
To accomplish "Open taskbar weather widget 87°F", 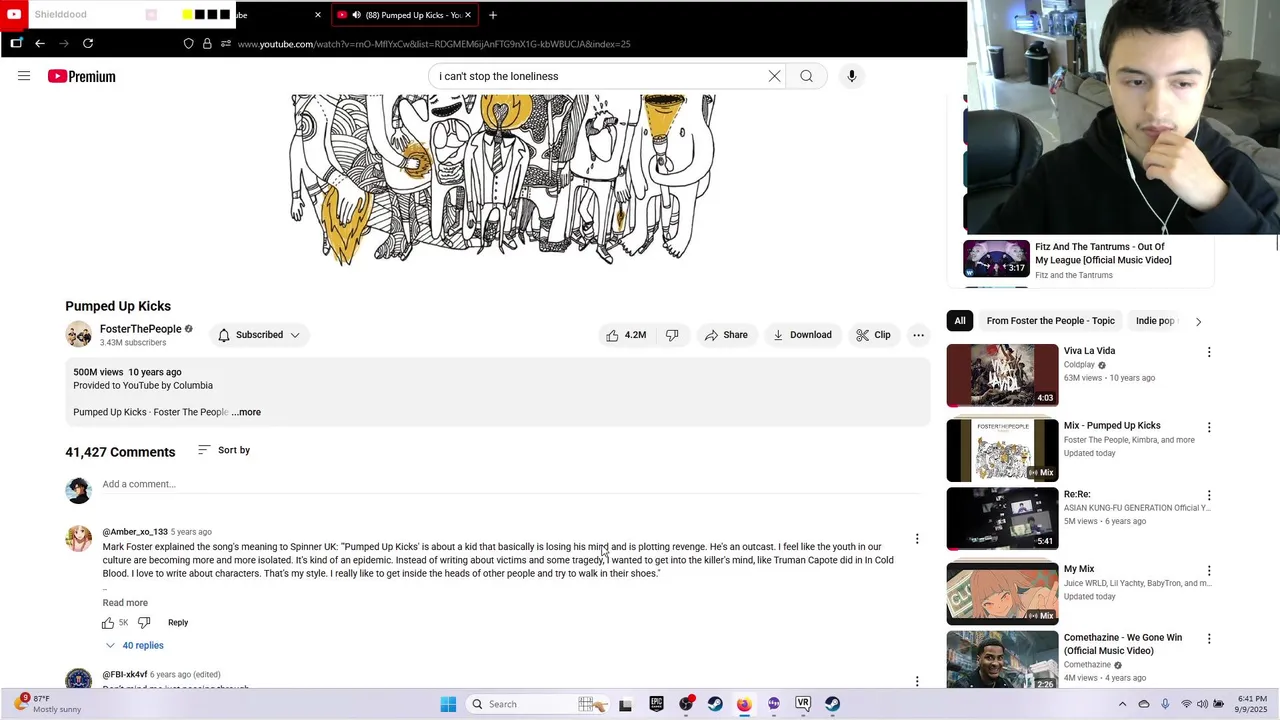I will coord(46,704).
